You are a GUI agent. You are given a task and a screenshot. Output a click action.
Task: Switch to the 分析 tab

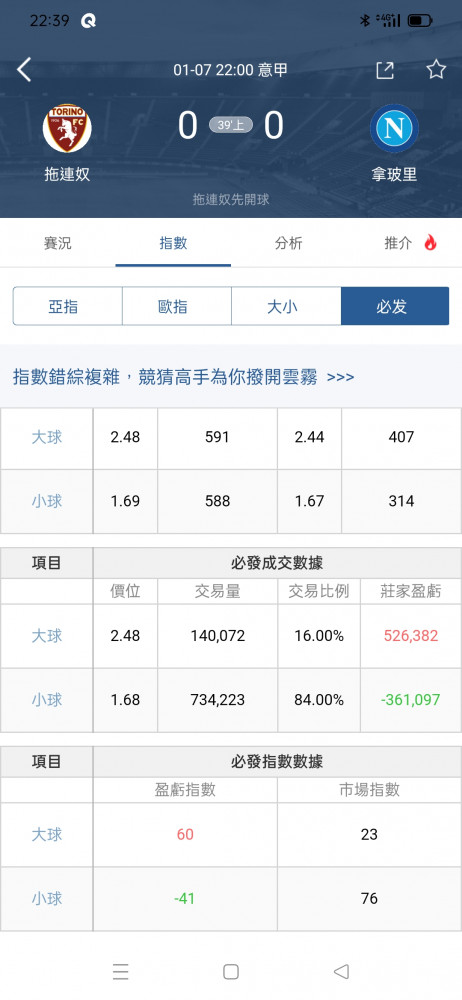[288, 243]
